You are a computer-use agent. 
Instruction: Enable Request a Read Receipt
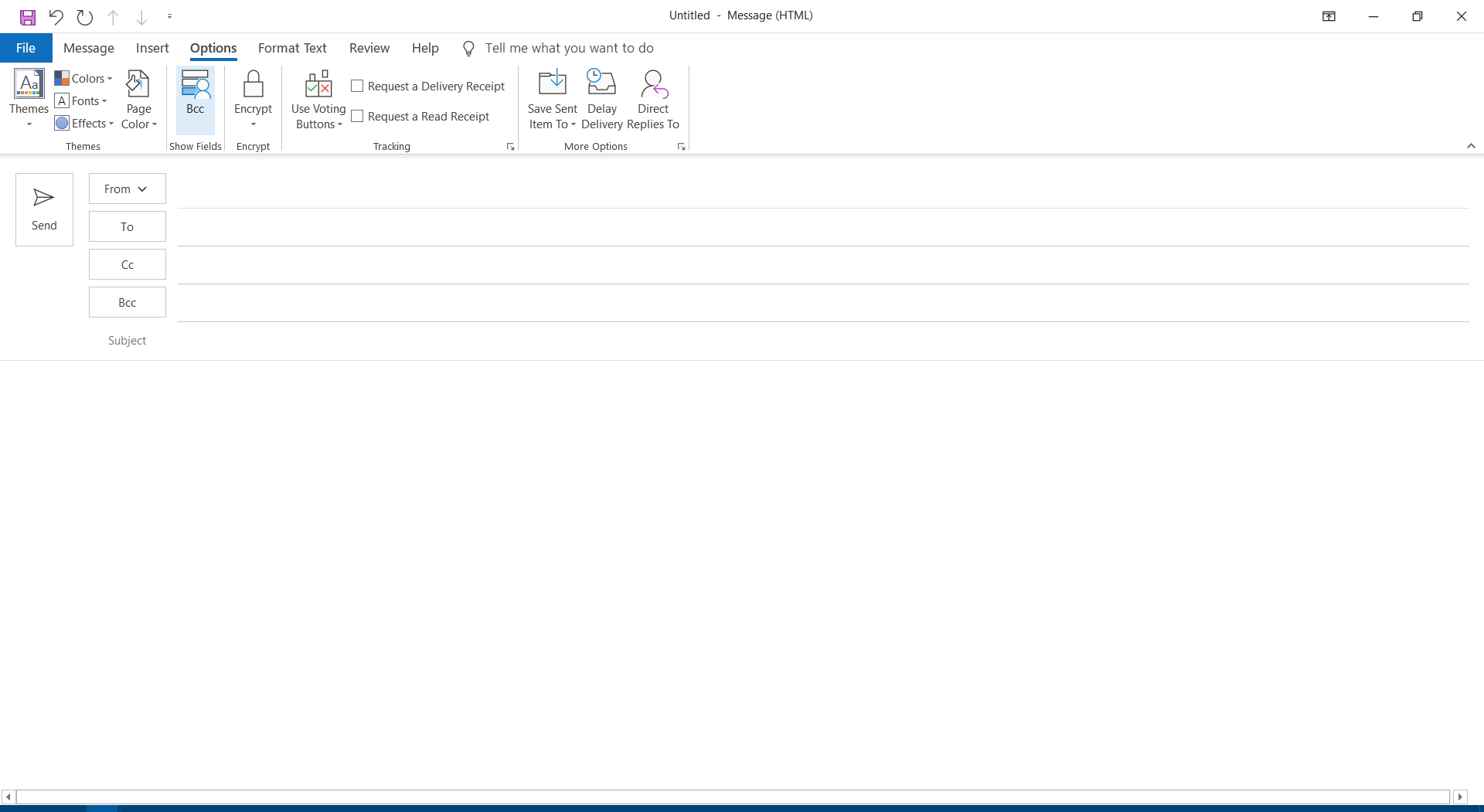coord(420,116)
